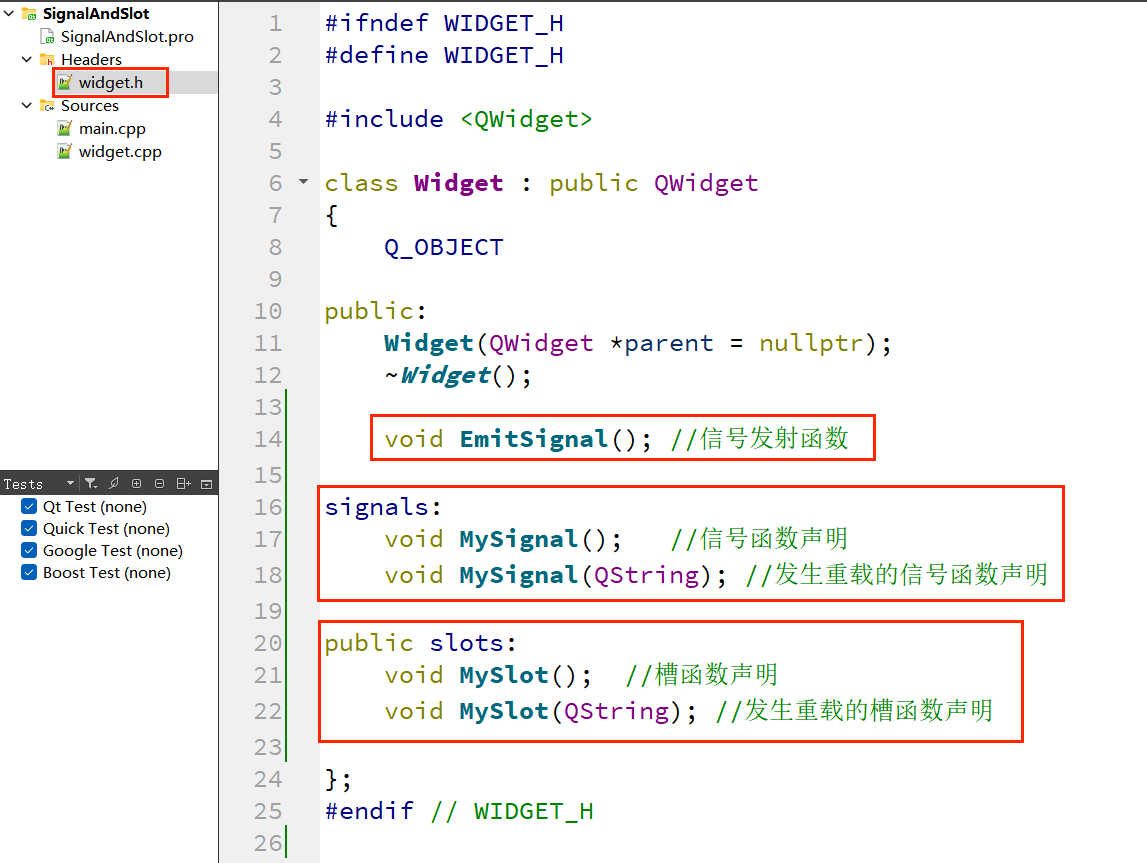This screenshot has width=1147, height=863.
Task: Click line number 20 in the gutter
Action: click(x=268, y=643)
